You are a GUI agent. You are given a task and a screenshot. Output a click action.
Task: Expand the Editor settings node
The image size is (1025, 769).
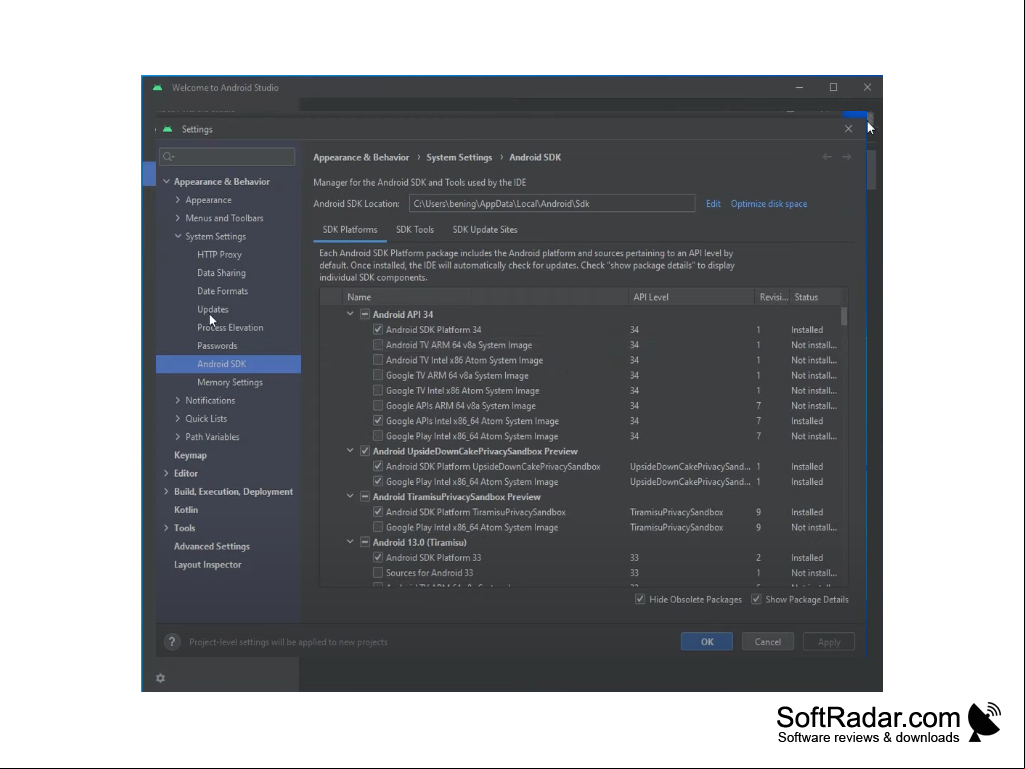[x=166, y=473]
